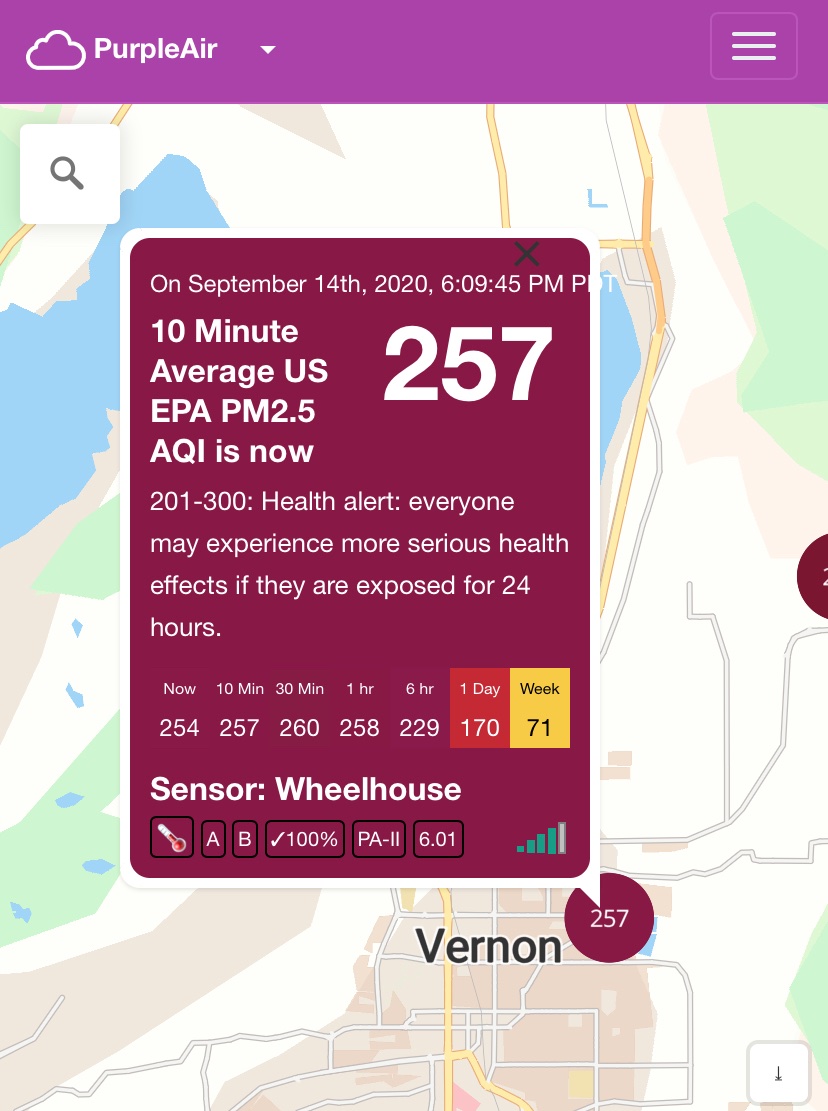Click the 257 sensor marker on map

(609, 918)
